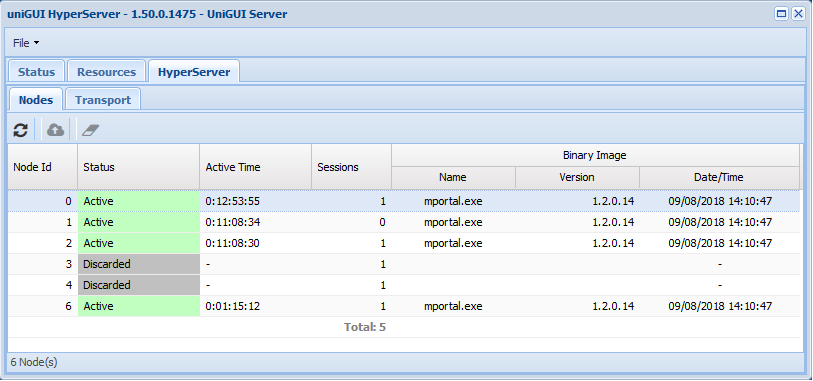Click sessions value 0 for node 1

point(383,222)
